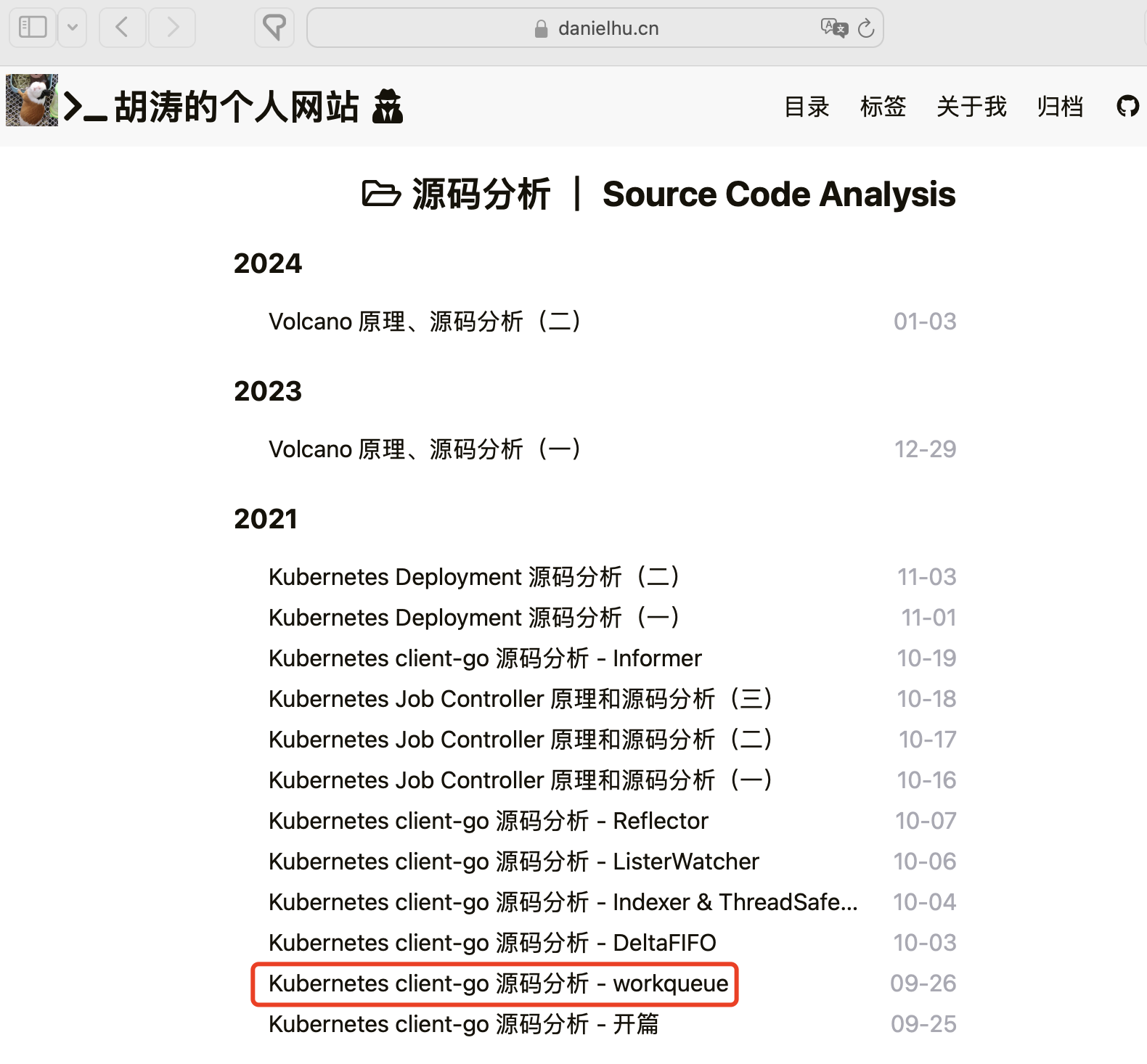Open the GitHub icon link
Image resolution: width=1147 pixels, height=1064 pixels.
1127,107
